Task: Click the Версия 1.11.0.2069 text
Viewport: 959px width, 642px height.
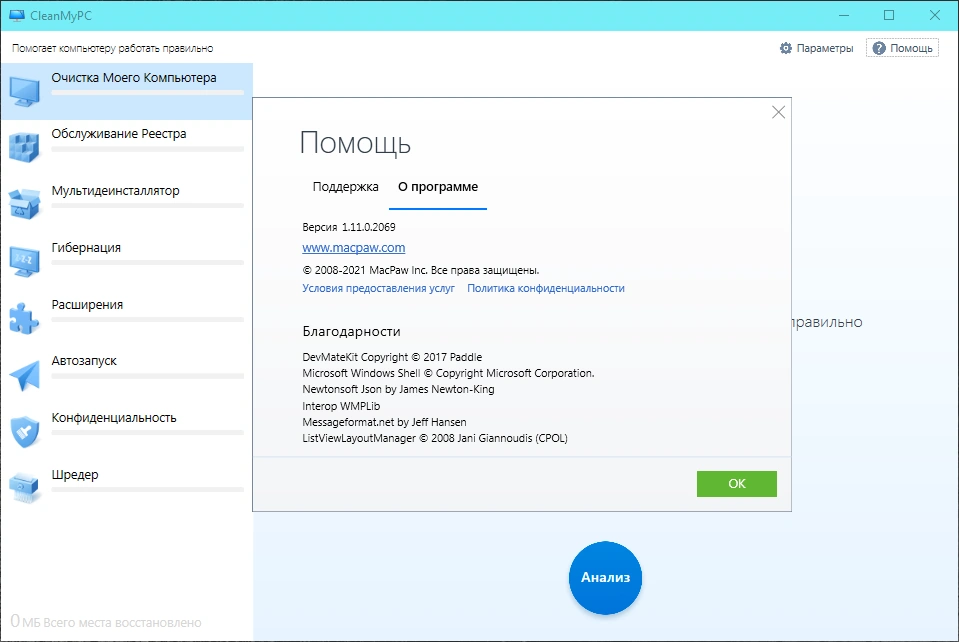Action: tap(349, 227)
